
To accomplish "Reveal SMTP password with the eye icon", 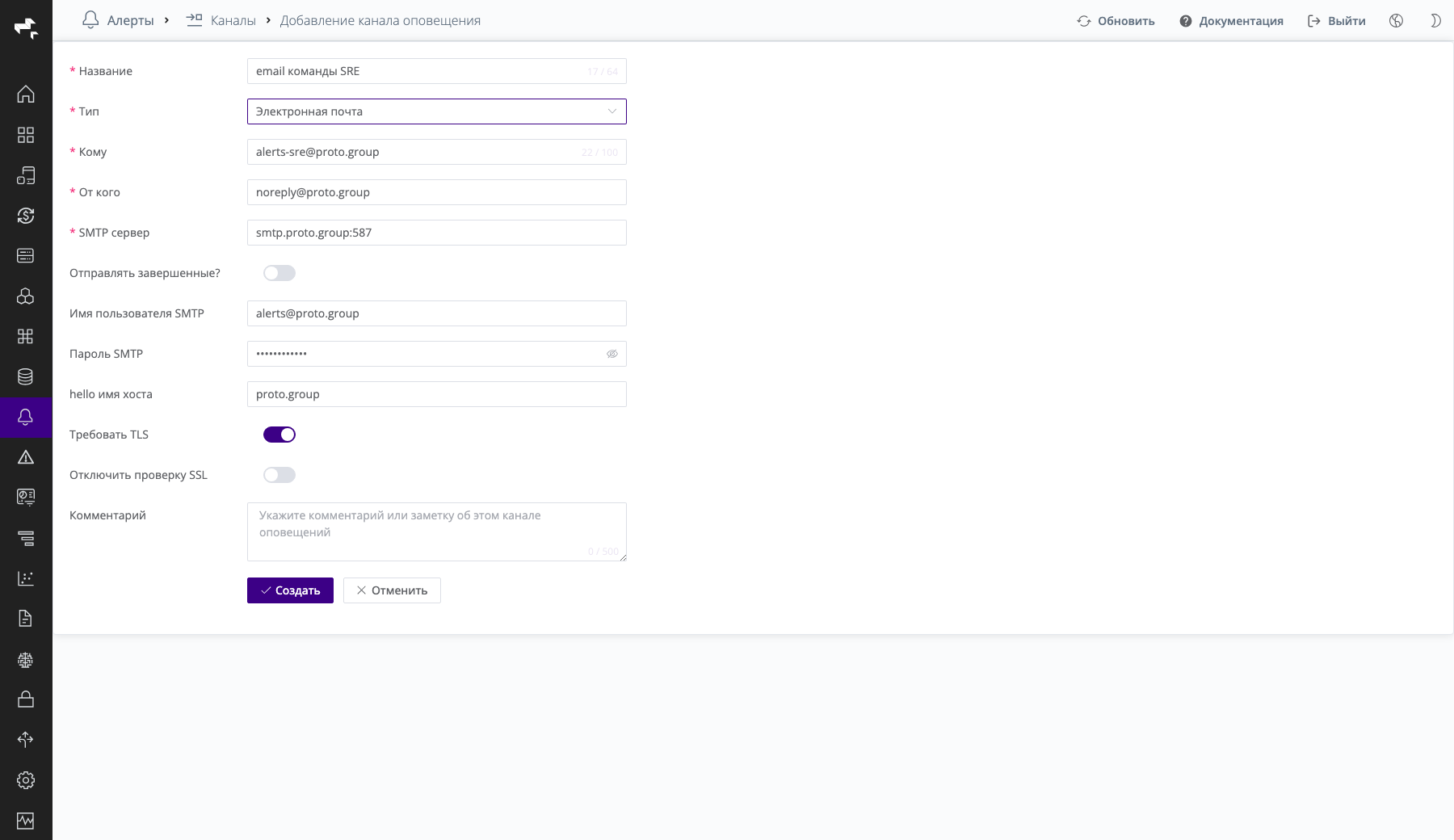I will coord(612,354).
